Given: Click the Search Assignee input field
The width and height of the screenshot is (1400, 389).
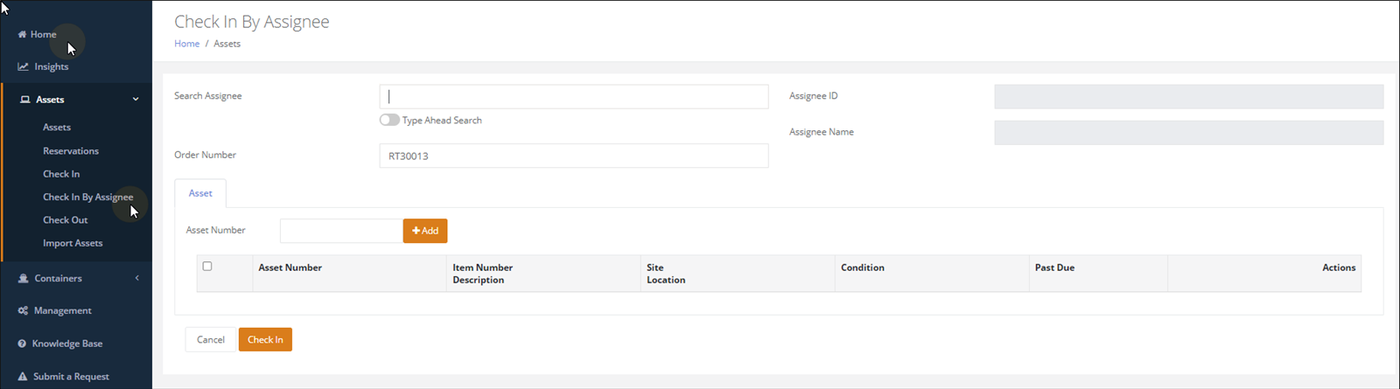Looking at the screenshot, I should tap(574, 96).
